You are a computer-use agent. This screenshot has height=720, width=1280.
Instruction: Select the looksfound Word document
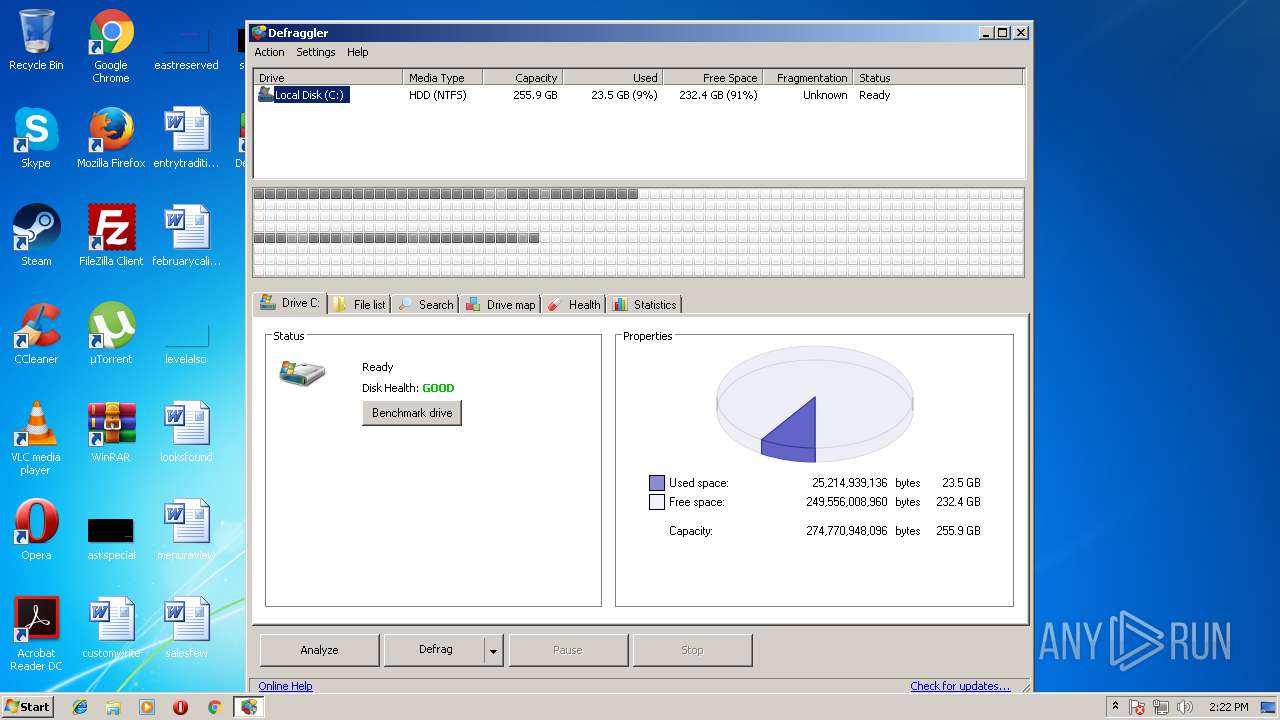186,432
